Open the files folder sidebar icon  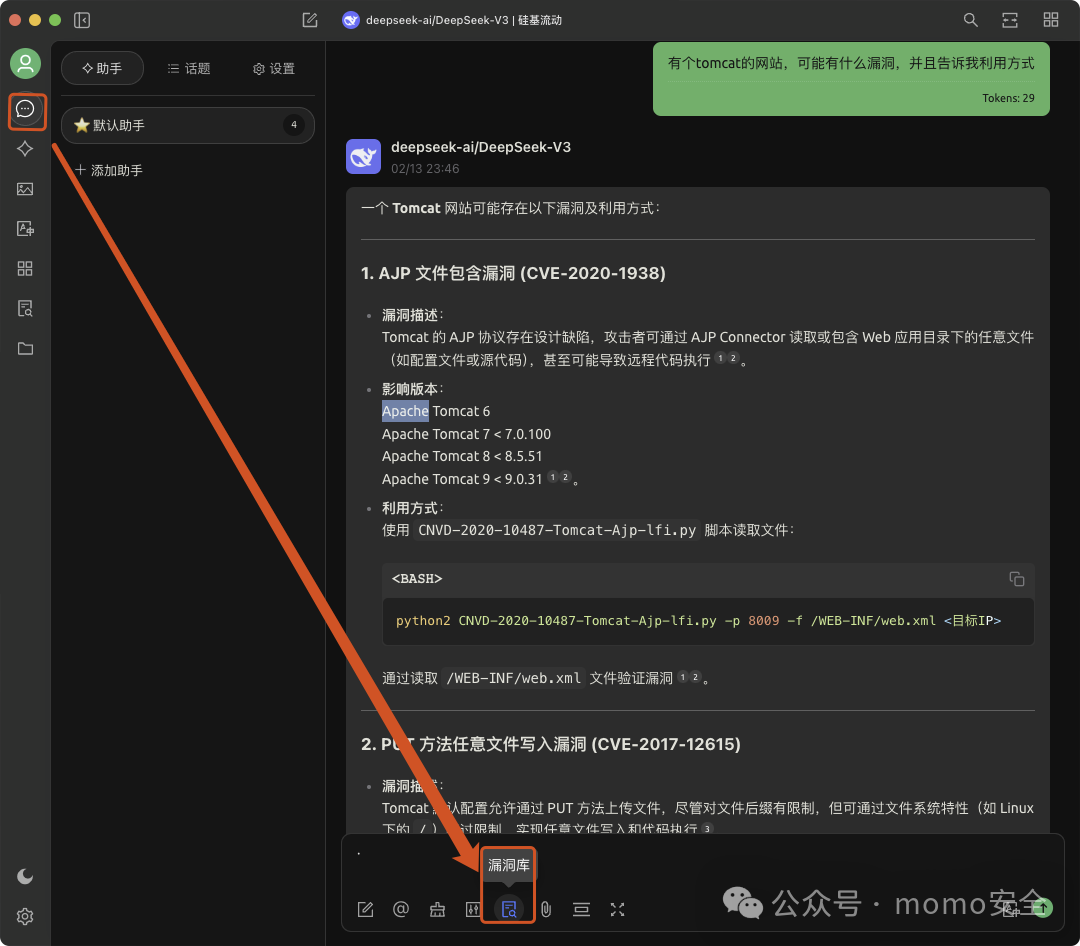tap(25, 349)
